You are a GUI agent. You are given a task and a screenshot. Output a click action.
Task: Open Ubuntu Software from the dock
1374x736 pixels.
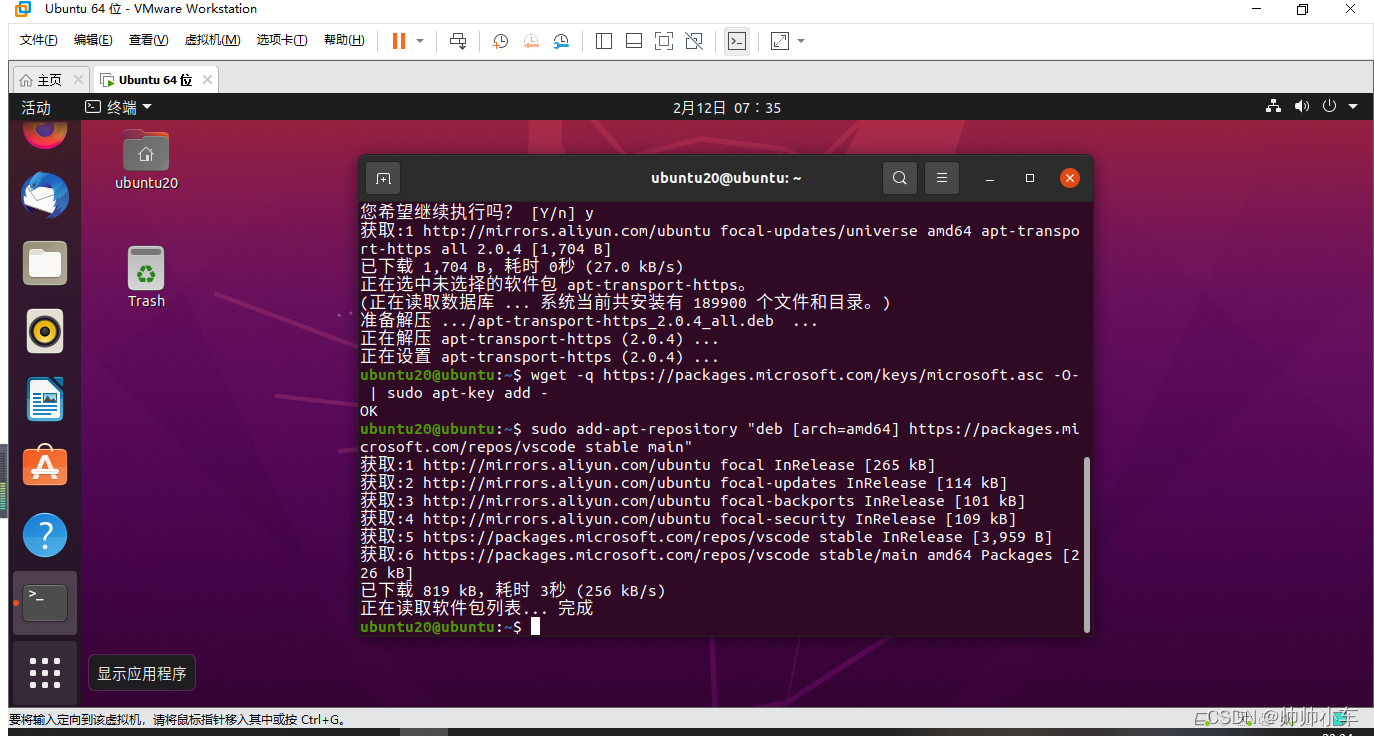[45, 467]
